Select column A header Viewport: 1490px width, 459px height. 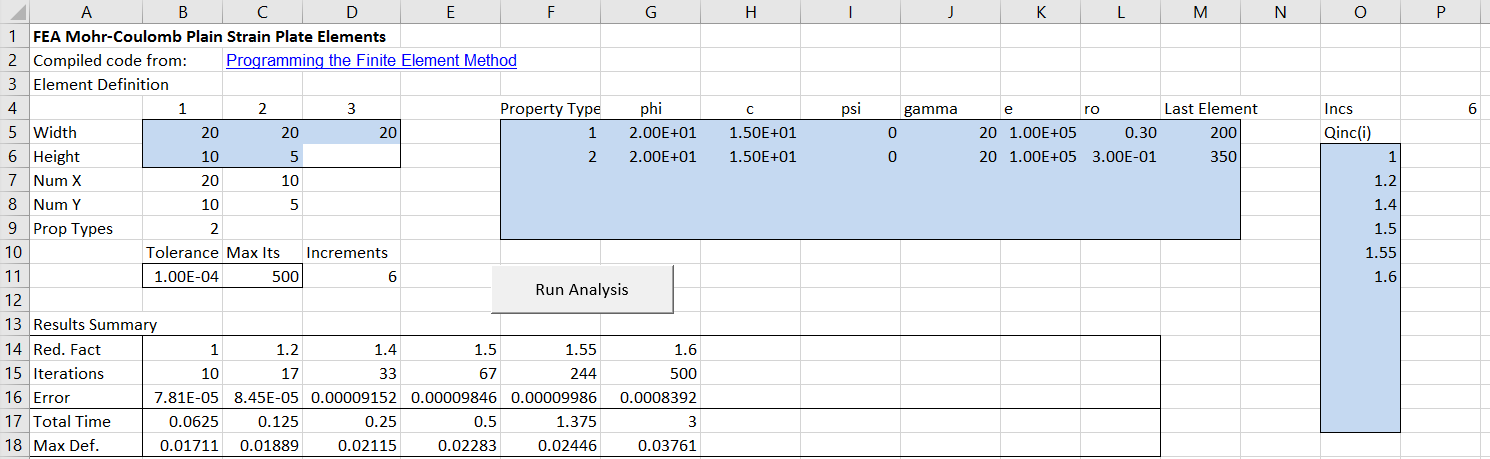click(86, 12)
